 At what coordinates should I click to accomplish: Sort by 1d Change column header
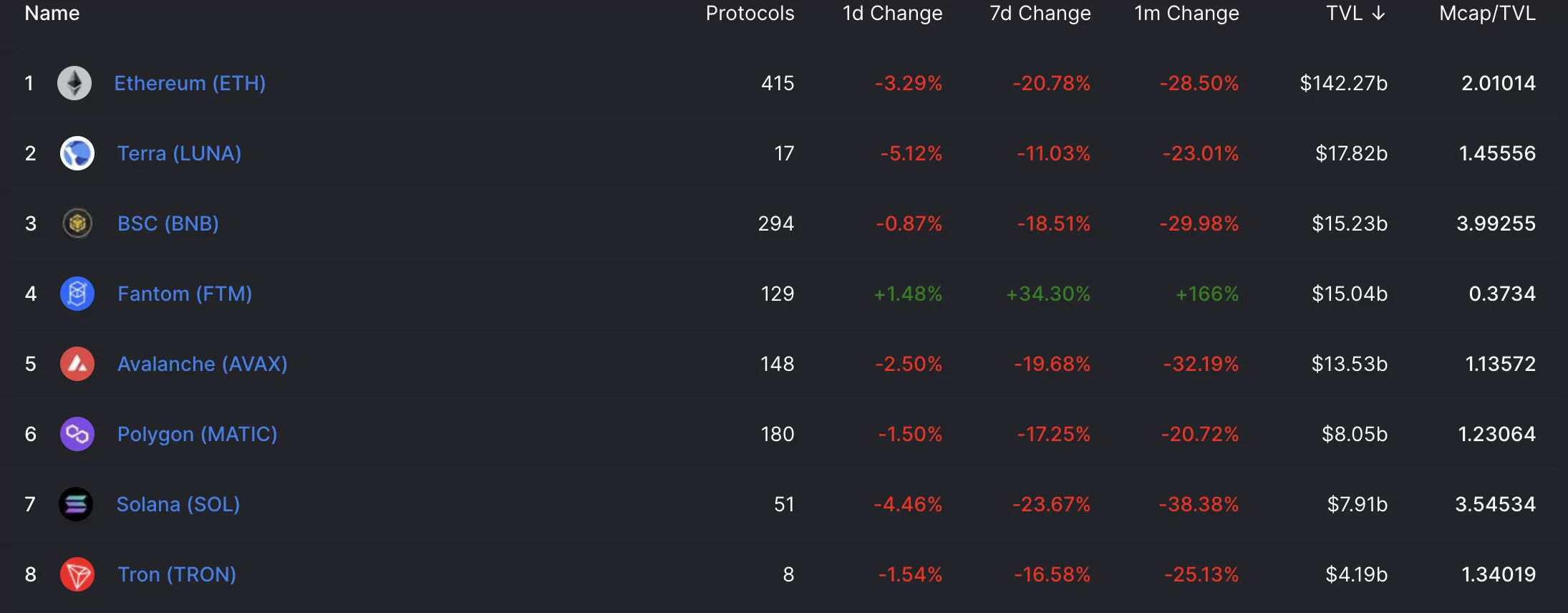(x=892, y=14)
